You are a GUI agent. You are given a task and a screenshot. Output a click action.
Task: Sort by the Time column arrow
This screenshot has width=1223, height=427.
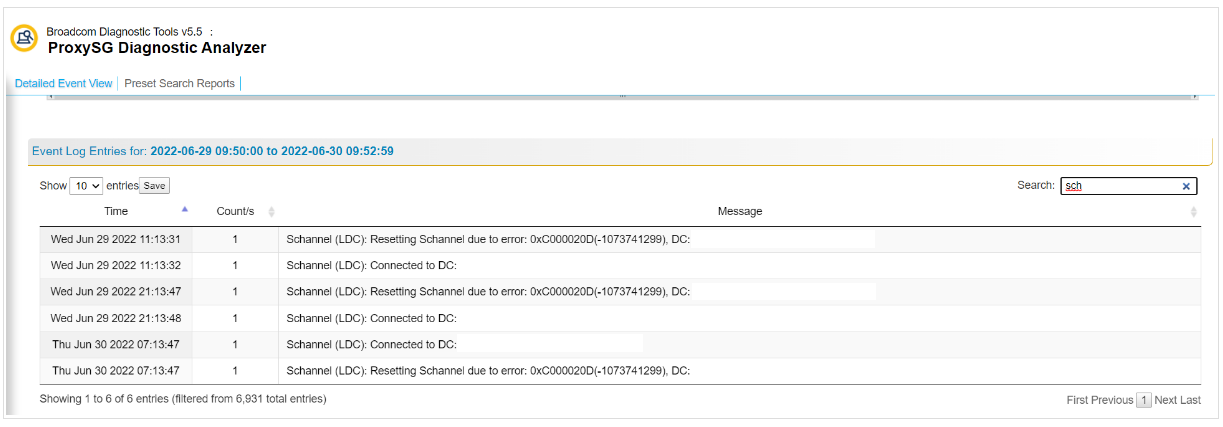[184, 210]
